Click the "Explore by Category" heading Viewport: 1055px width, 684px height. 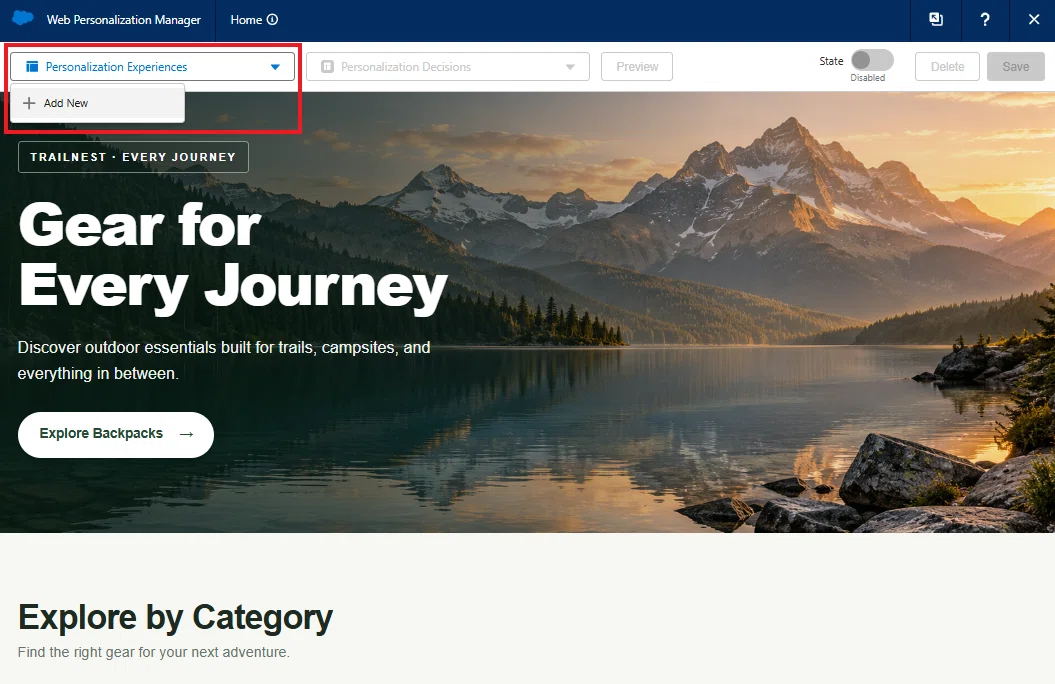tap(176, 617)
